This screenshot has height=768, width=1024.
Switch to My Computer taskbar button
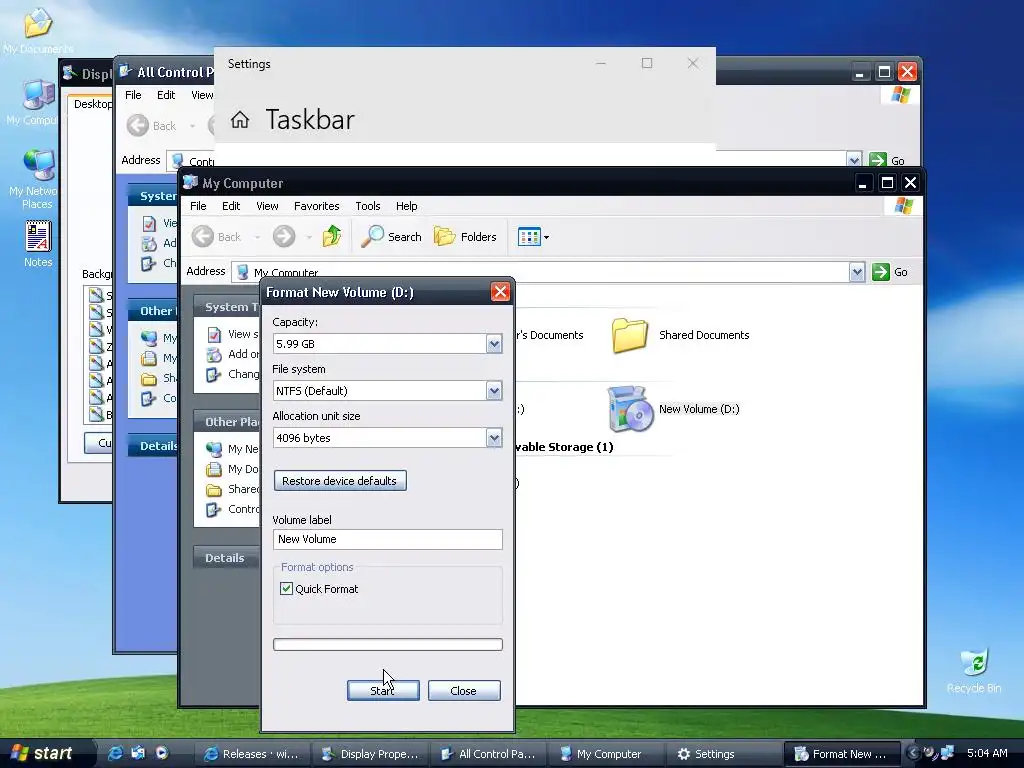click(x=606, y=754)
